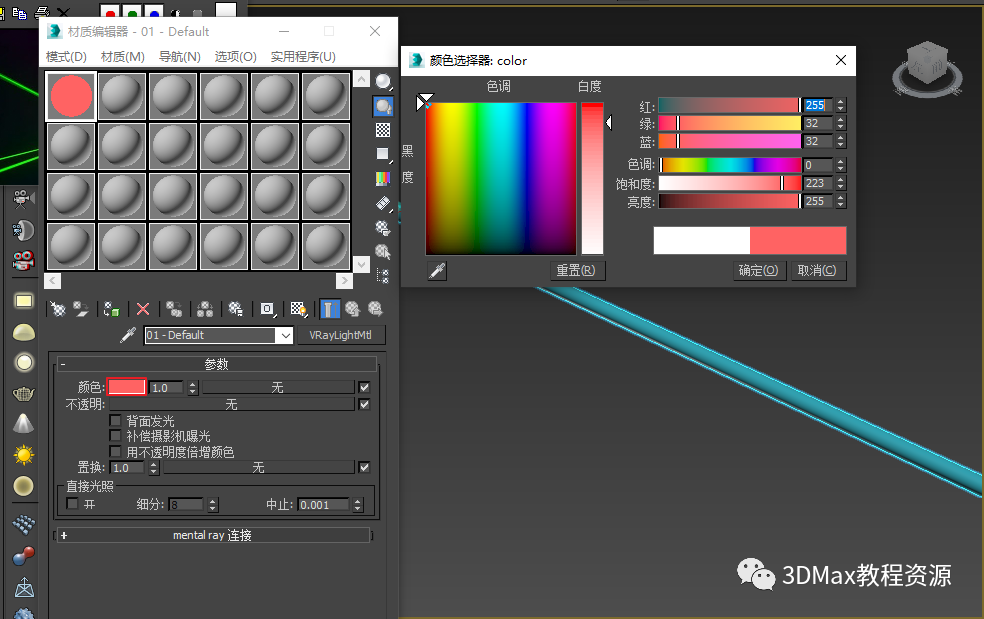984x619 pixels.
Task: Click the red 颜色 swatch in parameters
Action: [x=127, y=387]
